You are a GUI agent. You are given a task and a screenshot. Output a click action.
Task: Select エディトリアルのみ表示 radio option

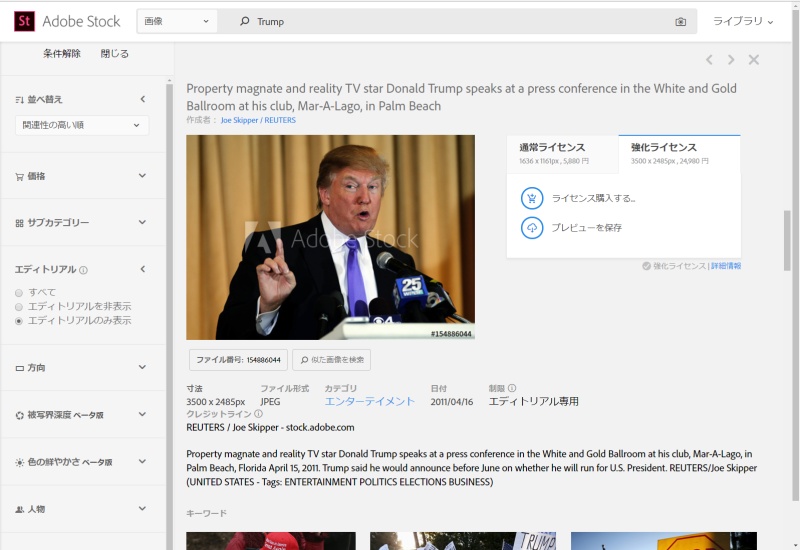(x=19, y=321)
